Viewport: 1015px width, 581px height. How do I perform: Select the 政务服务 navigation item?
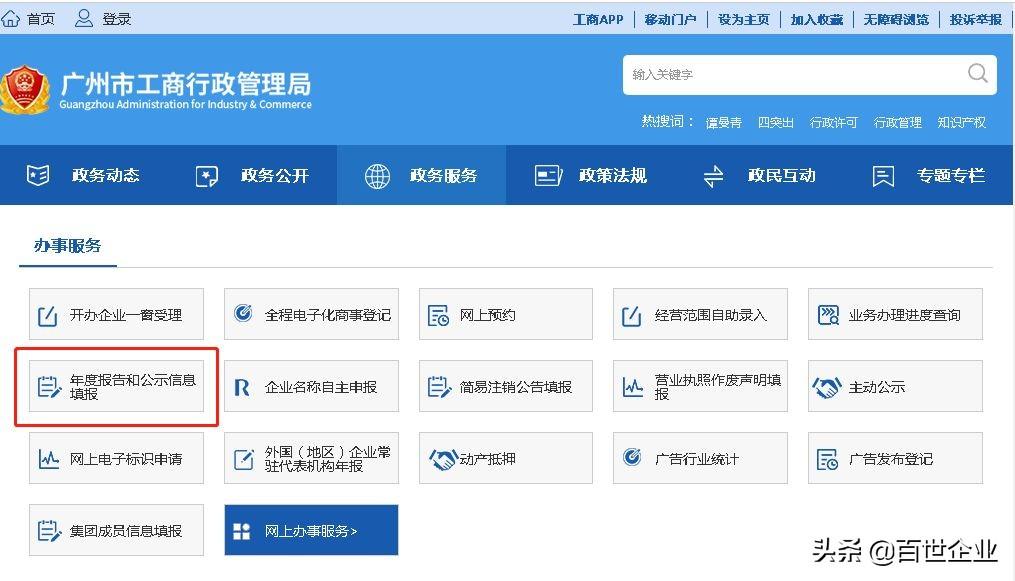point(421,175)
